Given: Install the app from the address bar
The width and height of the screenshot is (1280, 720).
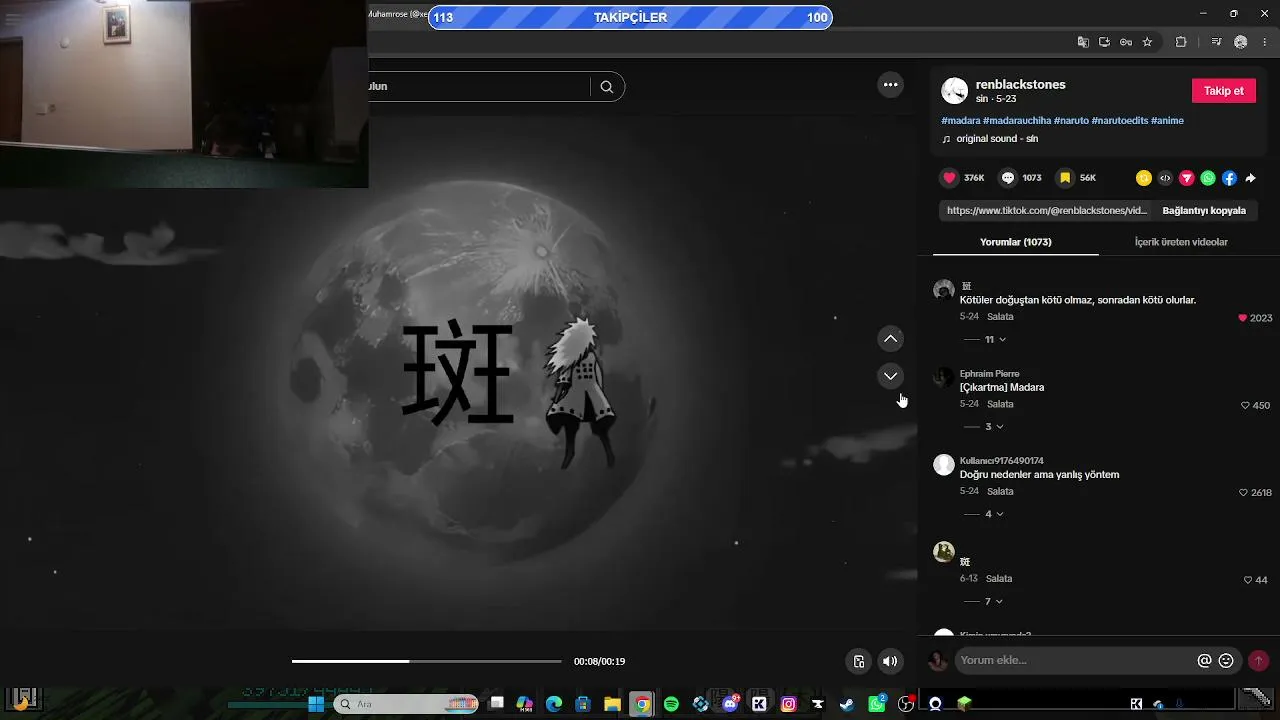Looking at the screenshot, I should pyautogui.click(x=1104, y=42).
